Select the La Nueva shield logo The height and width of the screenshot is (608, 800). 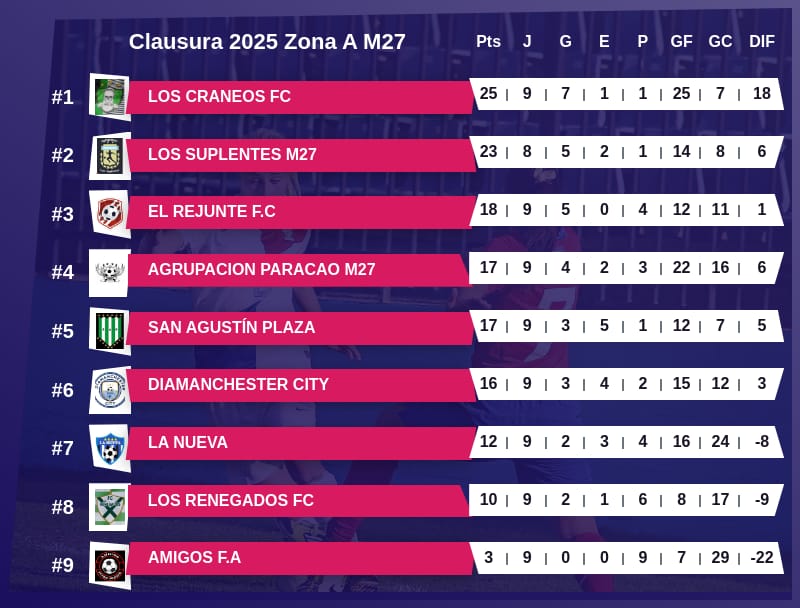110,447
